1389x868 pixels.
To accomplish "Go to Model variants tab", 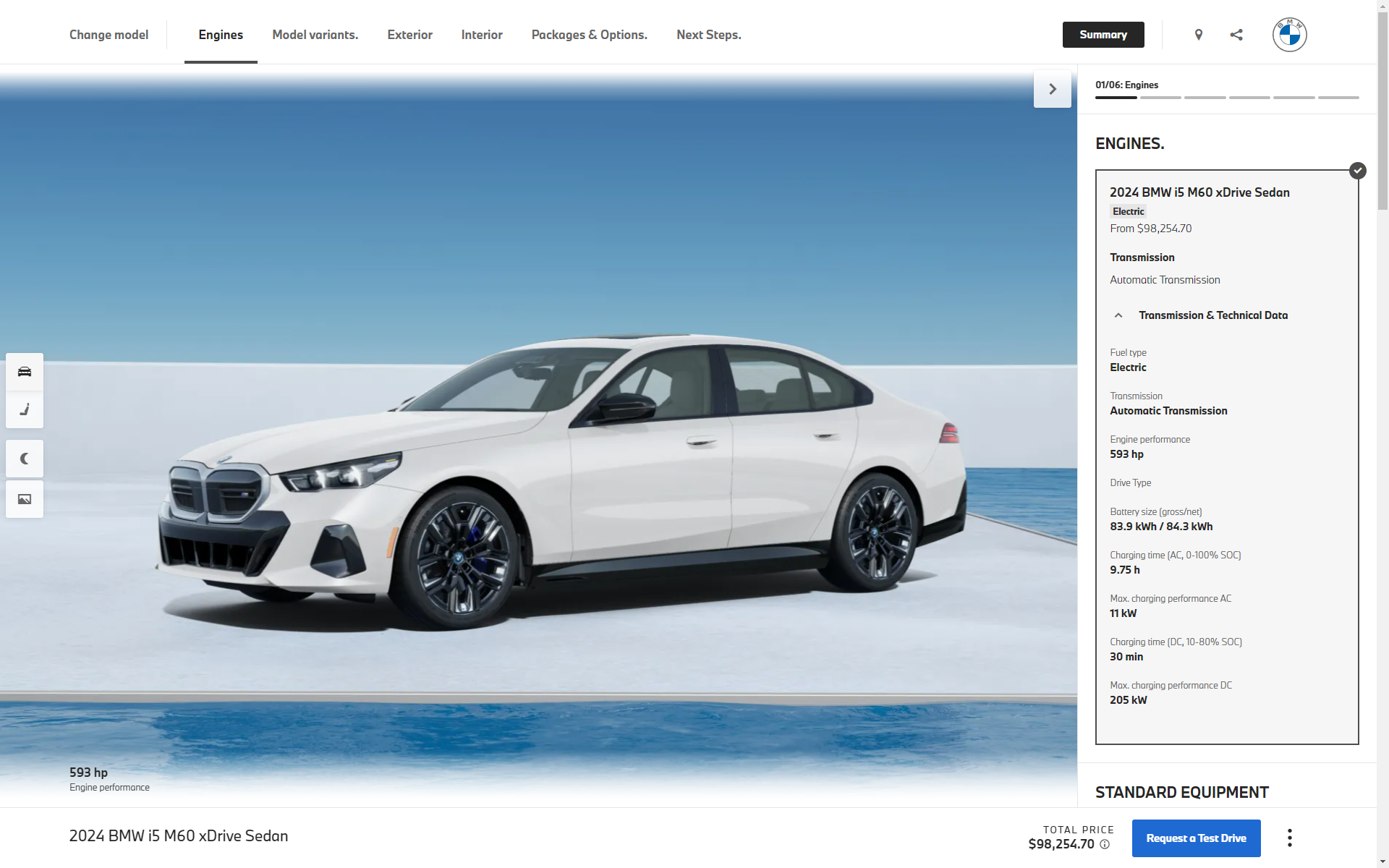I will point(315,35).
